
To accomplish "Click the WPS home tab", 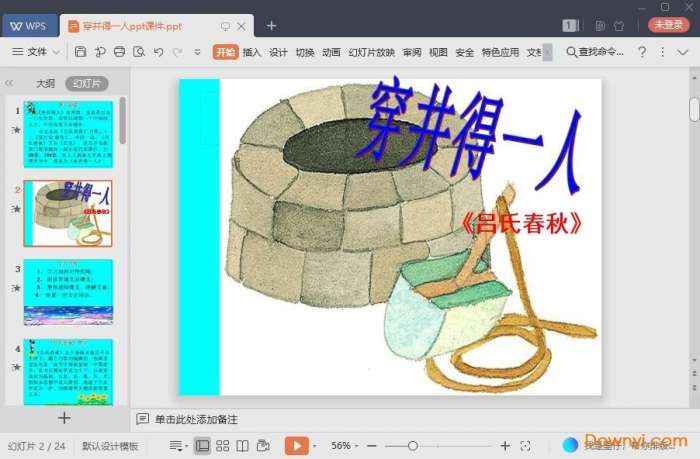I will [x=29, y=26].
